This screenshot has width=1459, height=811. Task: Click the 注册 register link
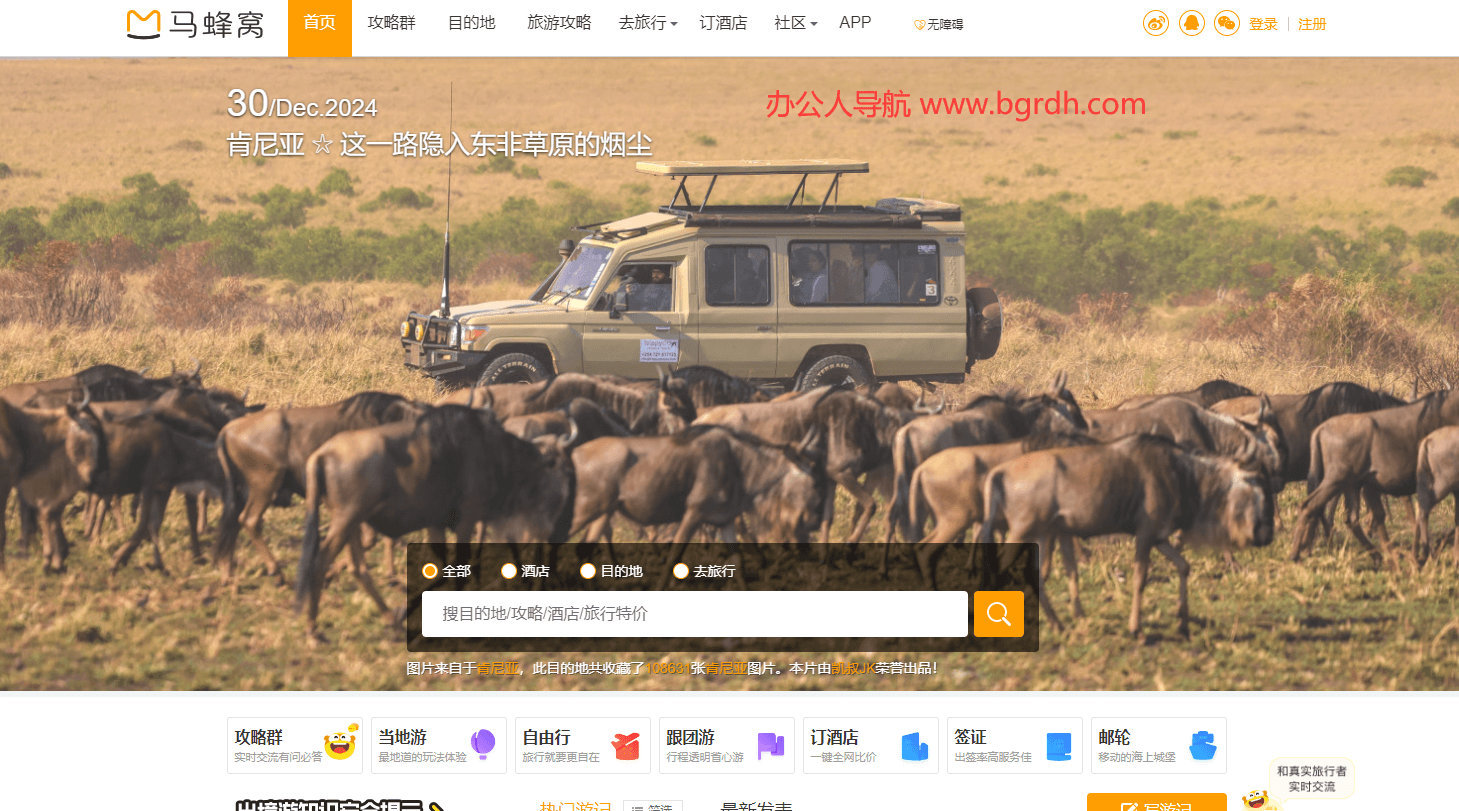click(x=1312, y=24)
